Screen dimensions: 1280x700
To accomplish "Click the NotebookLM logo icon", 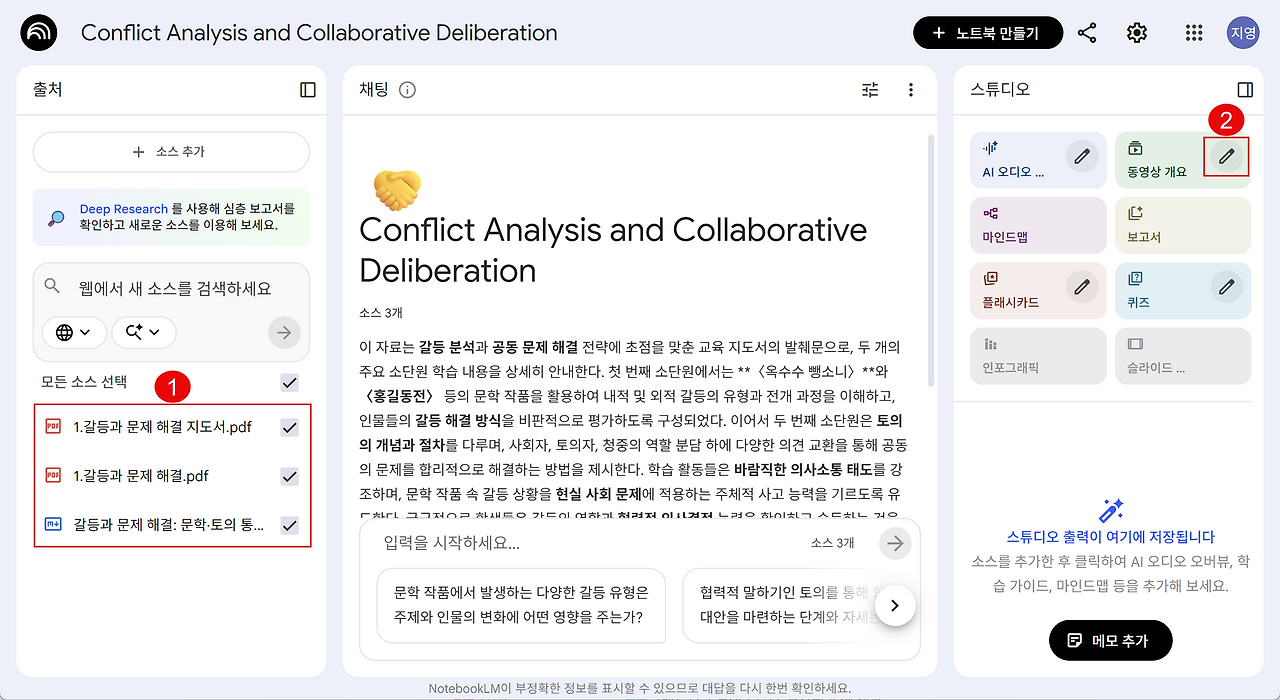I will point(39,33).
